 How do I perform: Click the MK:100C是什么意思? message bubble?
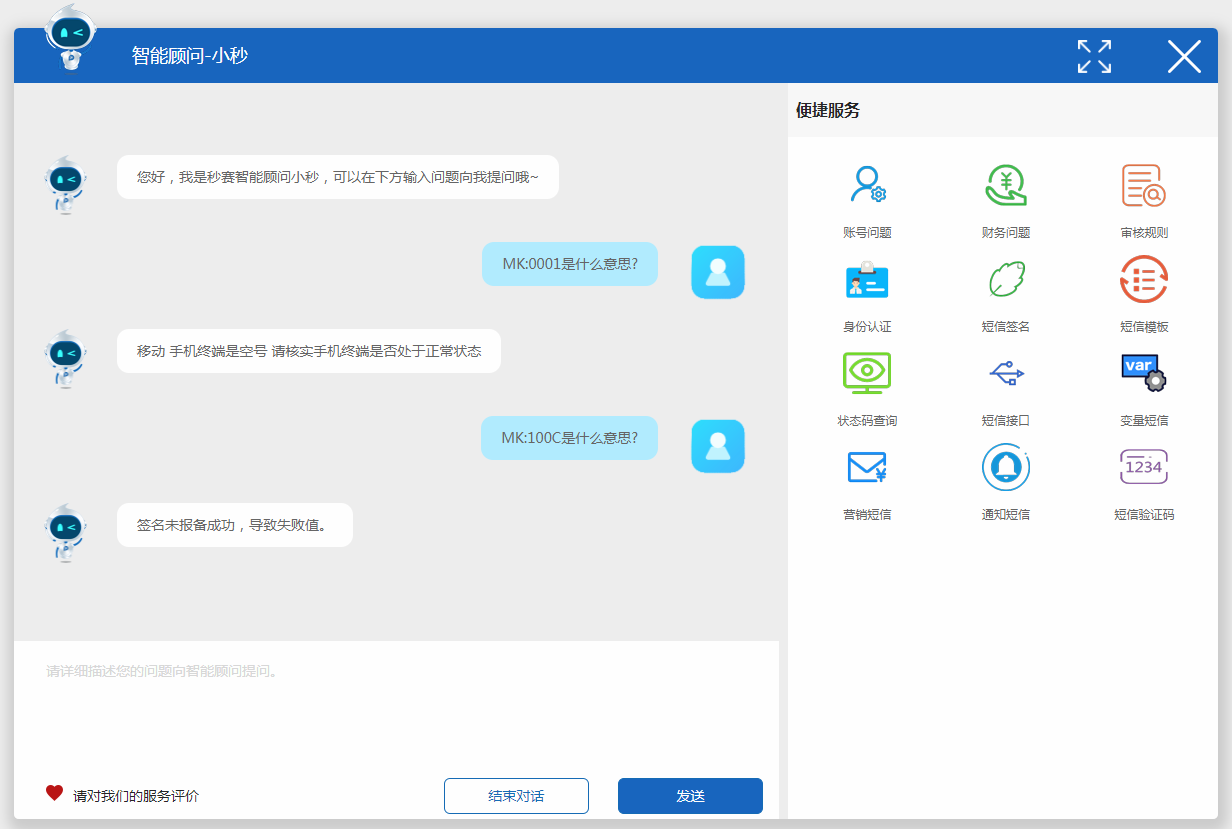tap(570, 438)
